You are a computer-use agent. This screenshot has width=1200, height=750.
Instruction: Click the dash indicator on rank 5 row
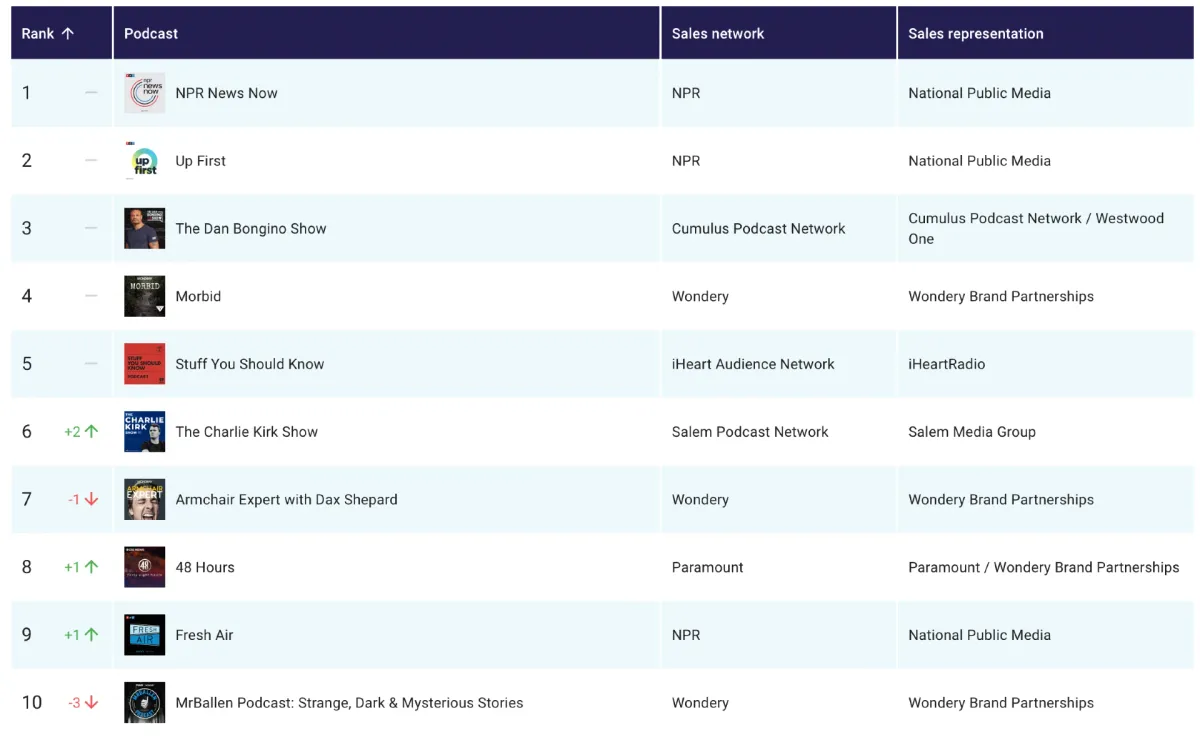90,364
